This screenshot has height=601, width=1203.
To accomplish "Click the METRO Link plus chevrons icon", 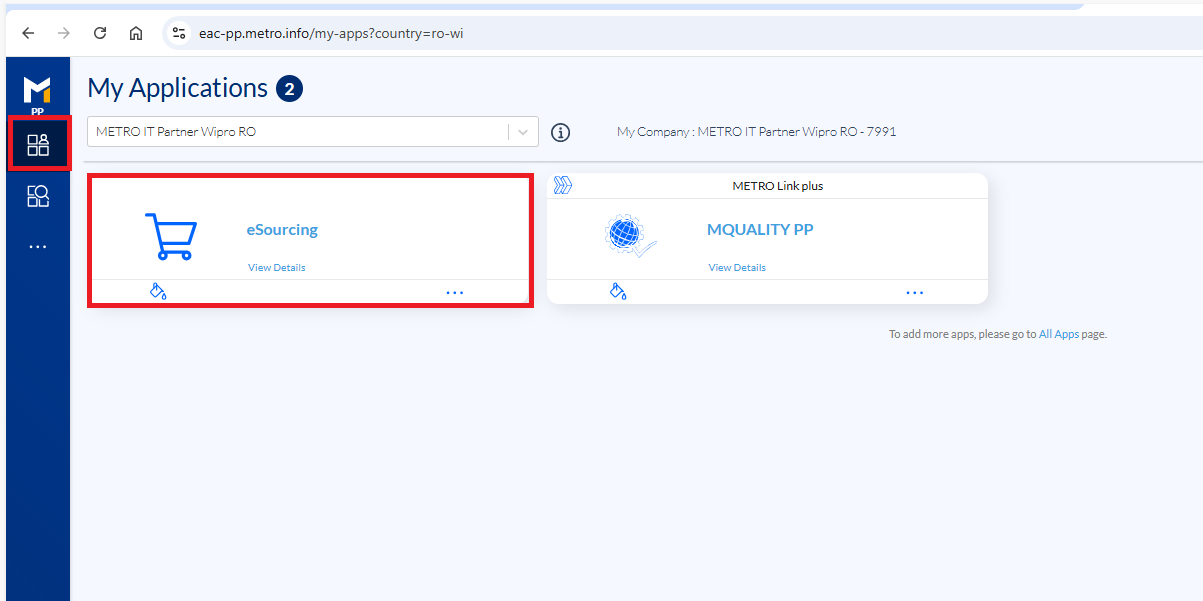I will [563, 185].
